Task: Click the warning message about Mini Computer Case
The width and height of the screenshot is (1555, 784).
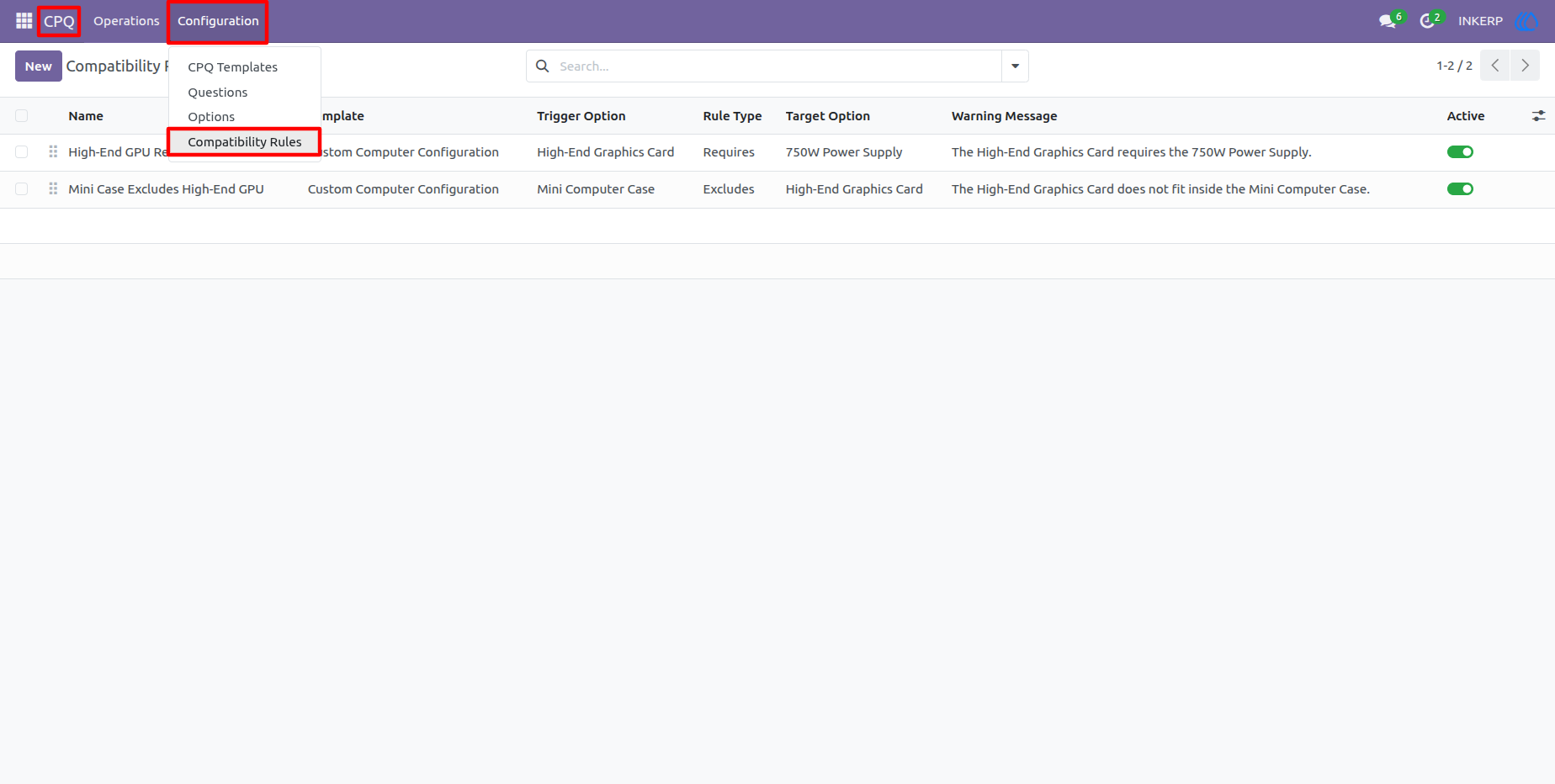Action: [x=1160, y=189]
